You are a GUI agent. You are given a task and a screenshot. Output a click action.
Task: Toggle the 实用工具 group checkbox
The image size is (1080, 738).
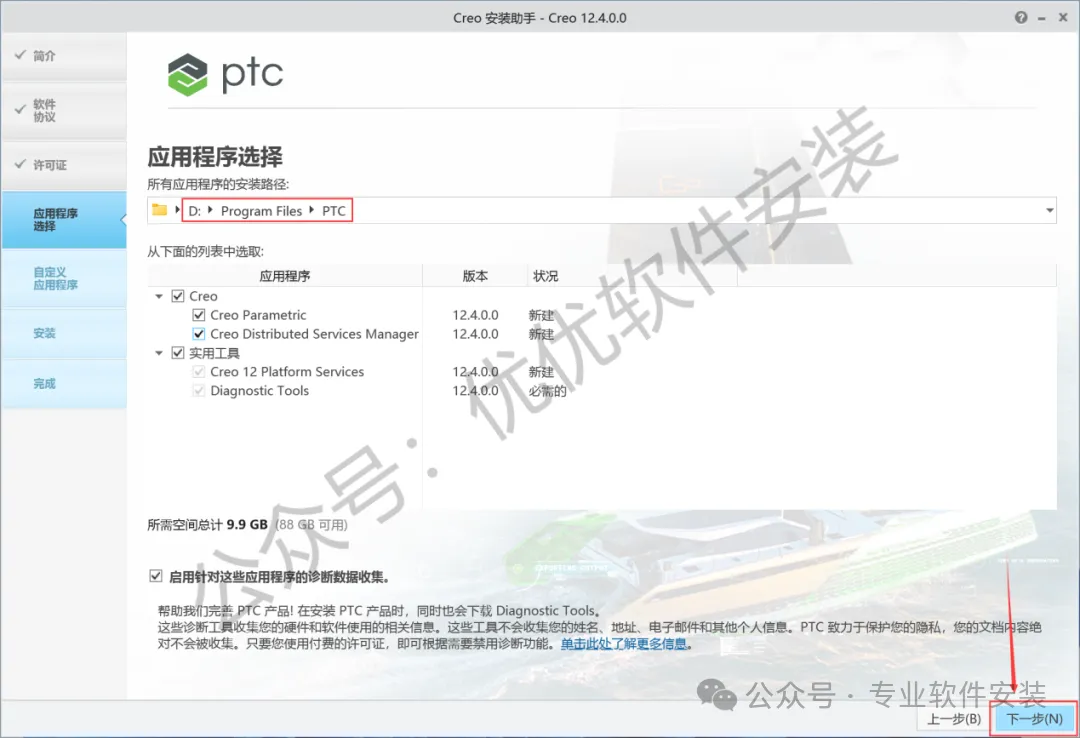178,353
